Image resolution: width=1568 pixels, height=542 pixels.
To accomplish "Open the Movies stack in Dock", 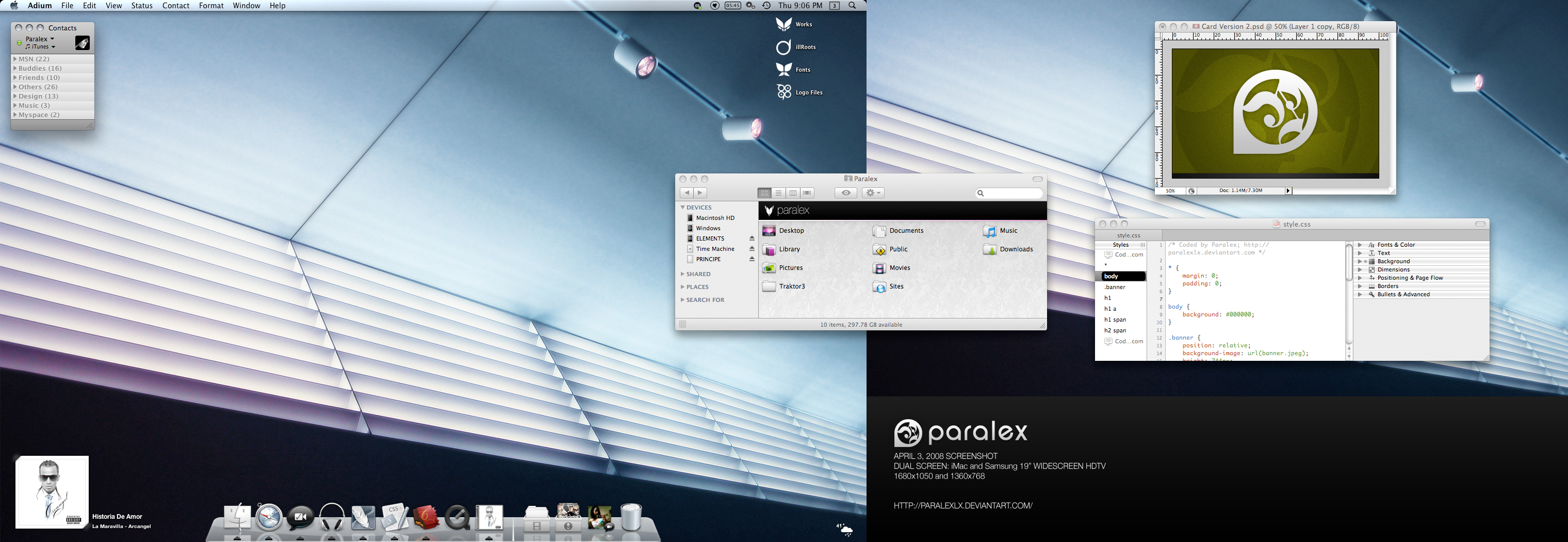I will [536, 518].
